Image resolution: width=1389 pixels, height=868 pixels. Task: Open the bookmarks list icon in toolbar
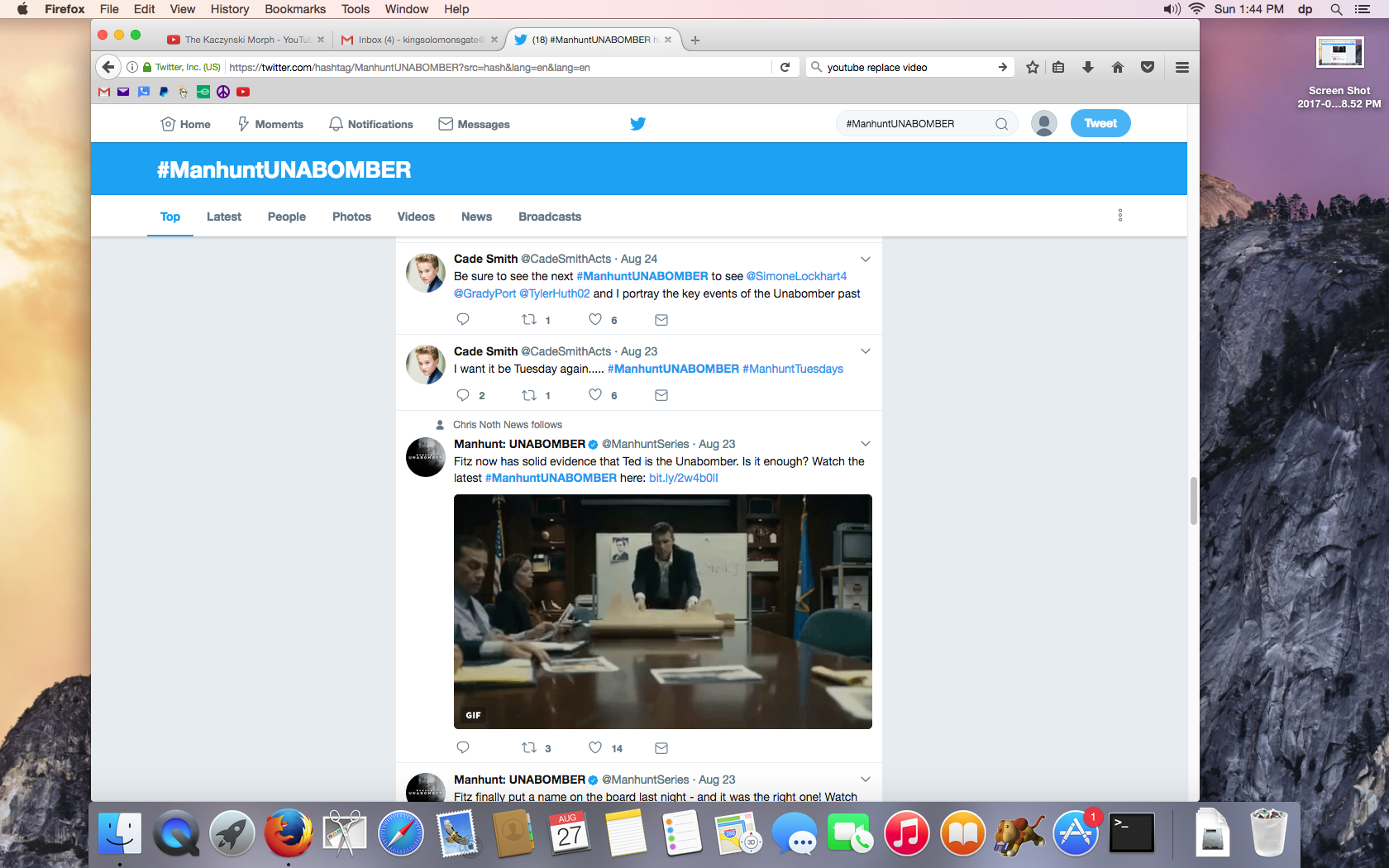coord(1058,67)
